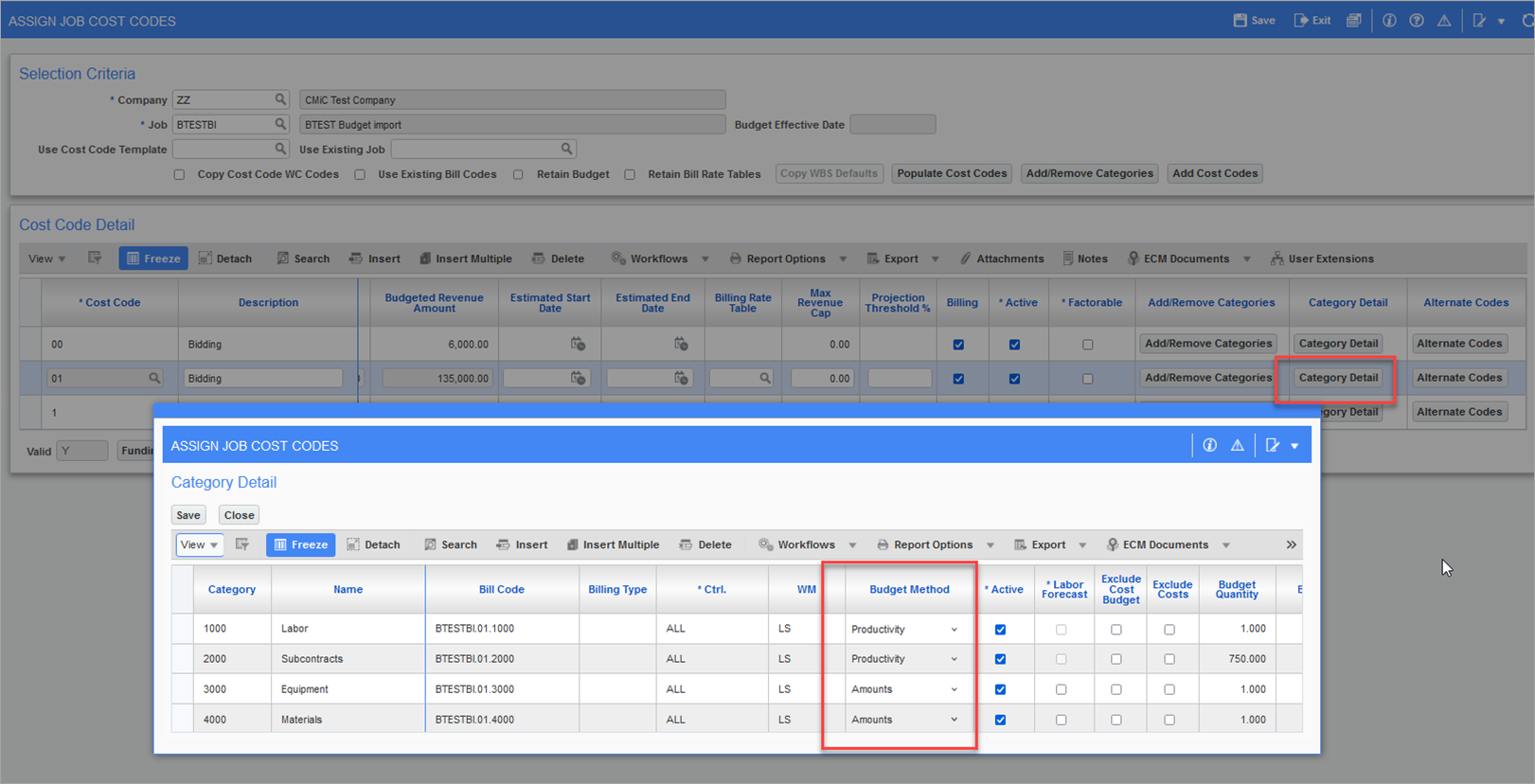1535x784 pixels.
Task: Click Insert Multiple in Category Detail toolbar
Action: click(612, 544)
